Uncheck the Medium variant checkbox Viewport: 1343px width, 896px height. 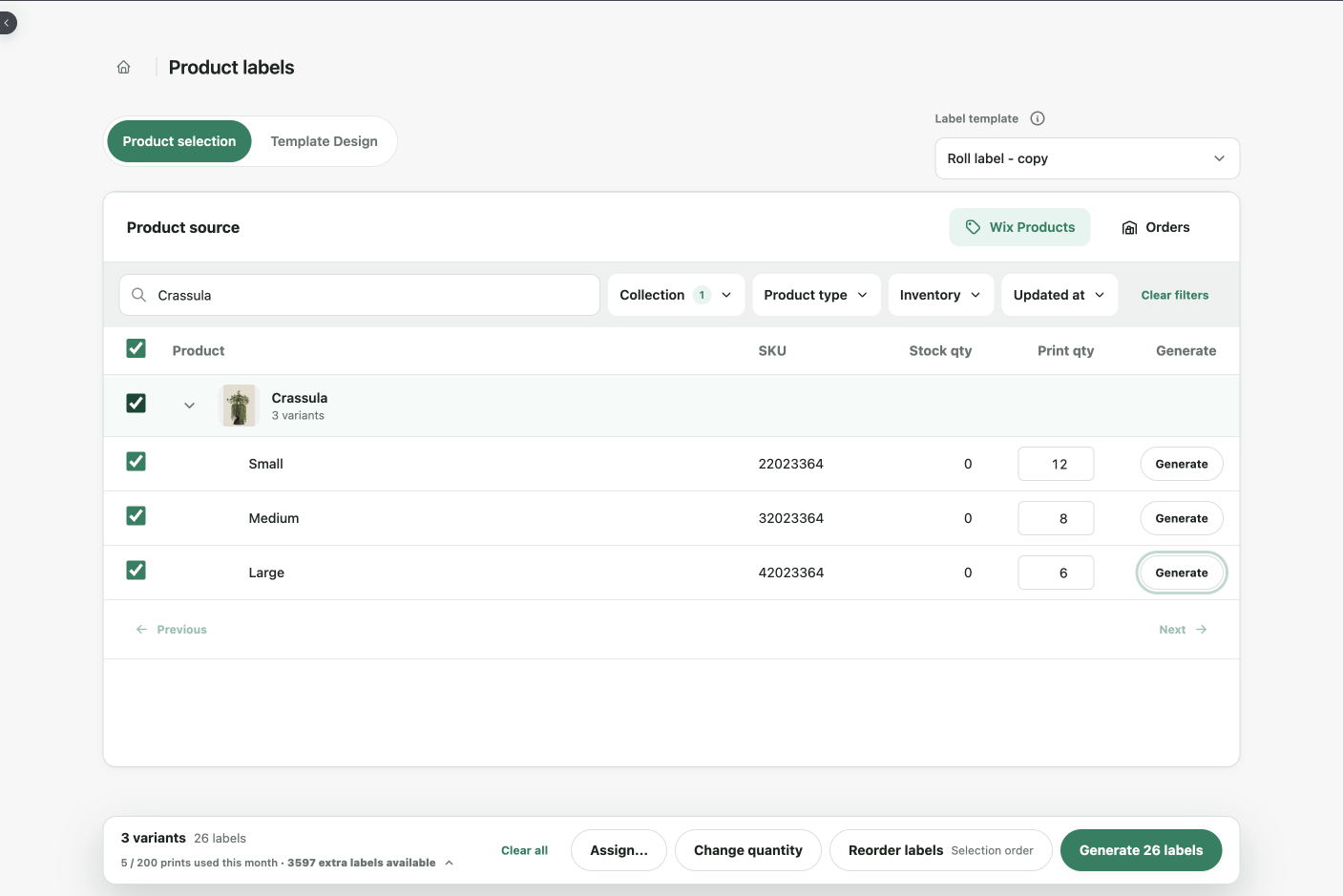click(136, 516)
